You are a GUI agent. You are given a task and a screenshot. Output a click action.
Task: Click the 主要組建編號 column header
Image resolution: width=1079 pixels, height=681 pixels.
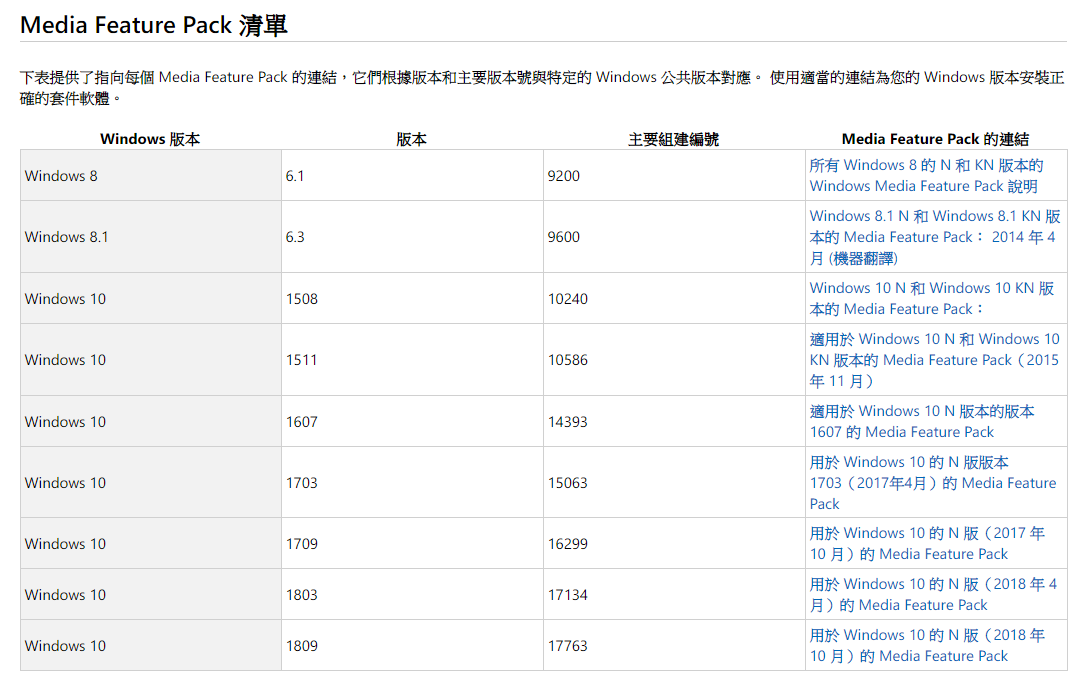click(674, 139)
